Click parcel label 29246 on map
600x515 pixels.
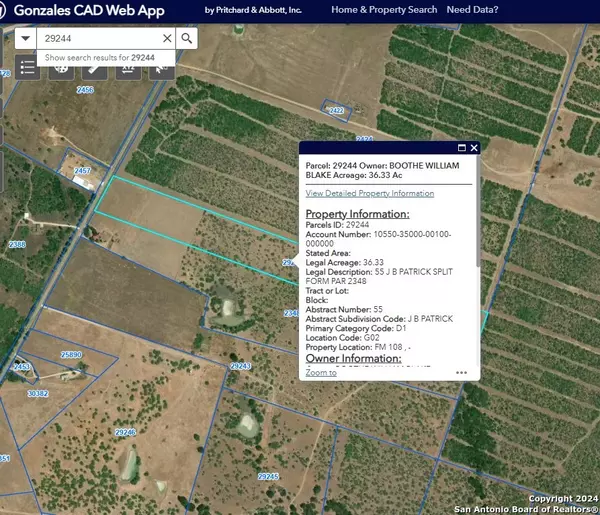[125, 432]
